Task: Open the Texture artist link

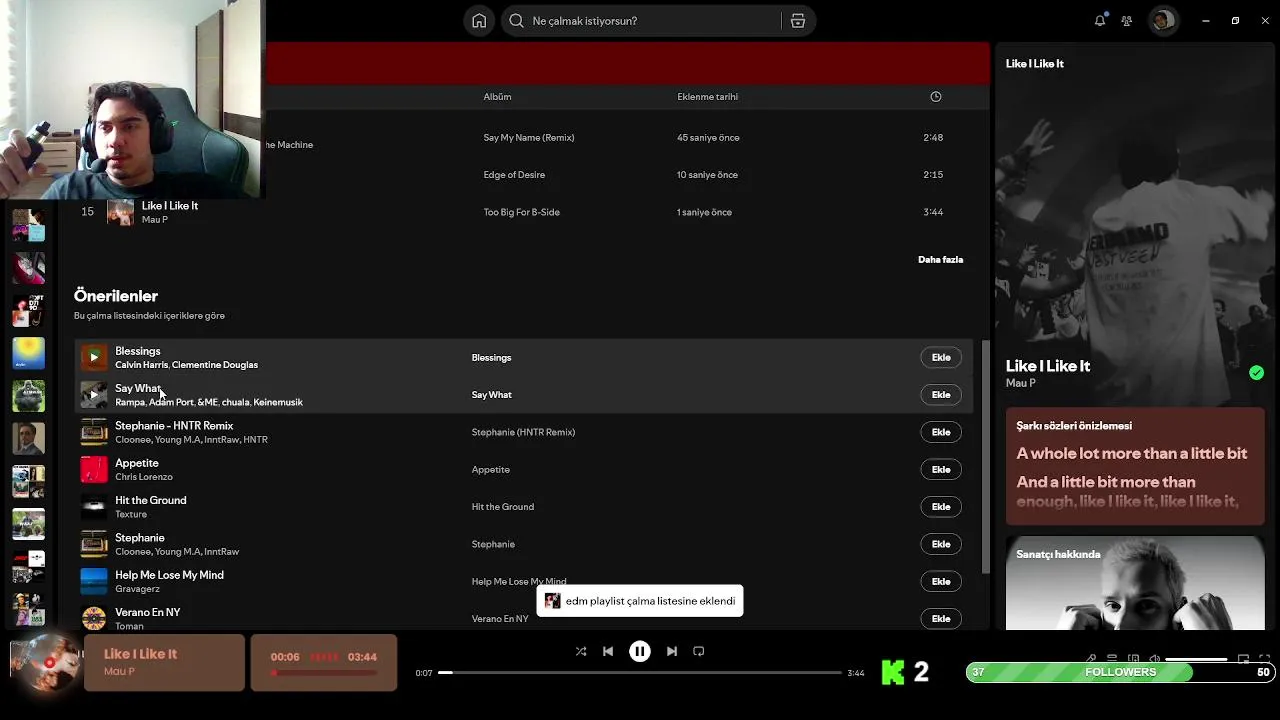Action: (131, 514)
